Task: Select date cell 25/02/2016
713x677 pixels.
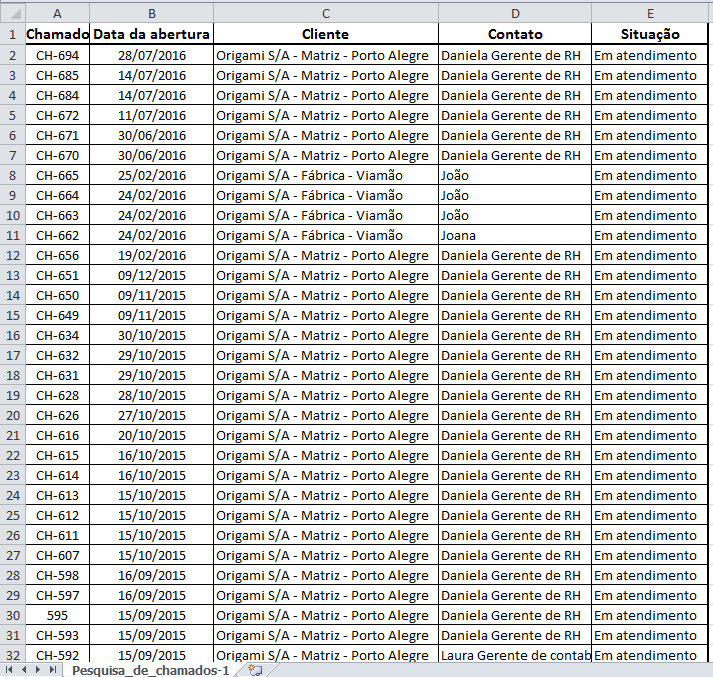Action: (x=151, y=176)
